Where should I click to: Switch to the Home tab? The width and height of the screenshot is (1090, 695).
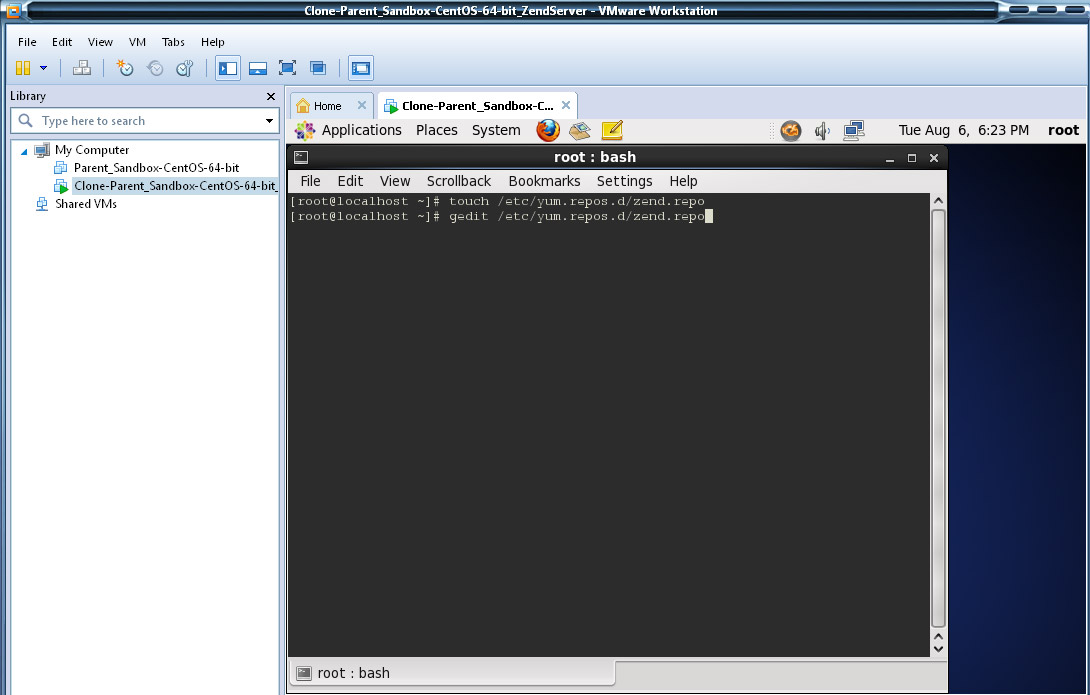tap(327, 106)
